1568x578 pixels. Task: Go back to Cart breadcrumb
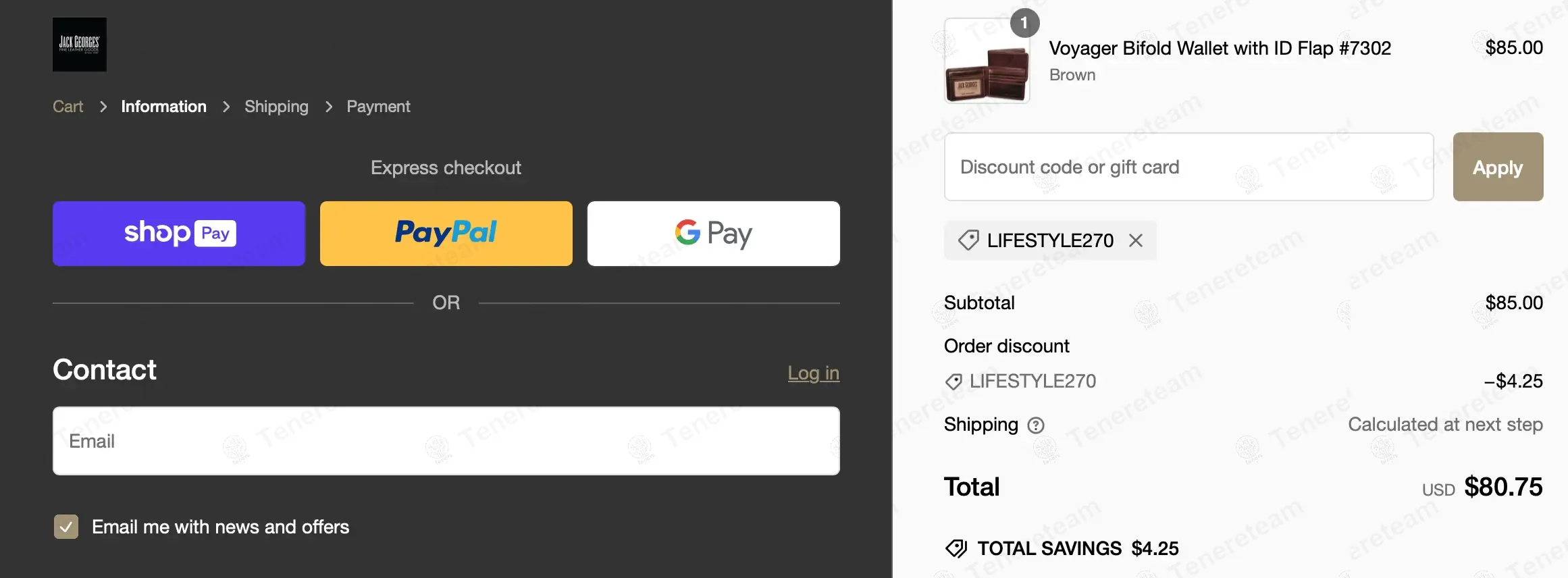tap(68, 107)
